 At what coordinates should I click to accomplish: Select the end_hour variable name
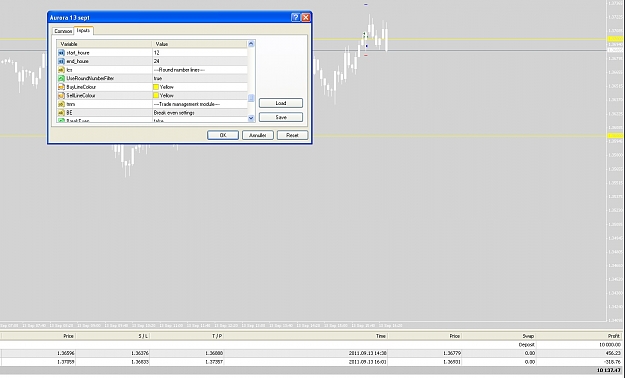[77, 61]
